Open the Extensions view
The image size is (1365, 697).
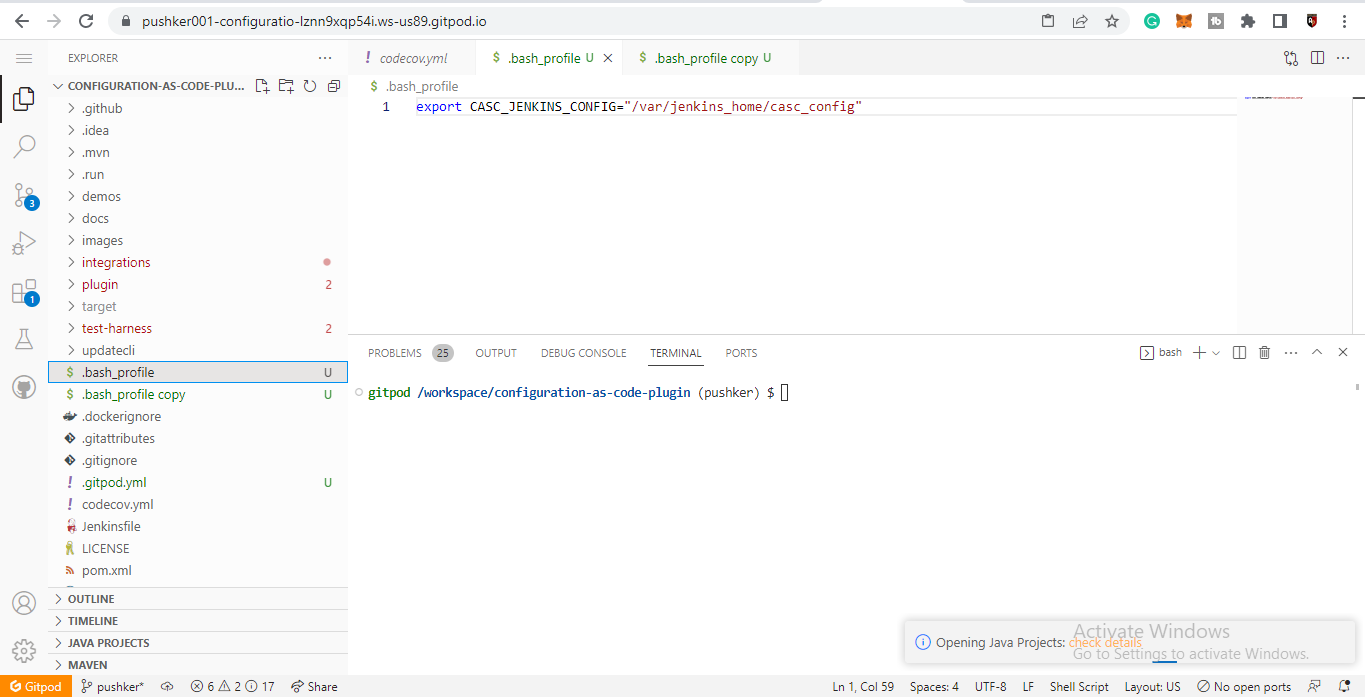click(x=24, y=291)
